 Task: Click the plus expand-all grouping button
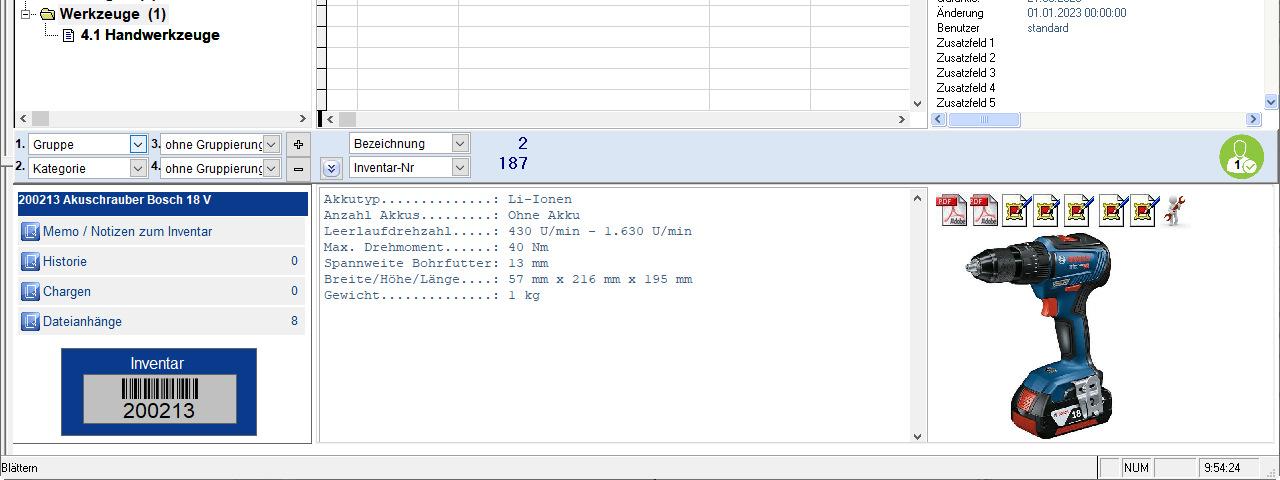(298, 144)
